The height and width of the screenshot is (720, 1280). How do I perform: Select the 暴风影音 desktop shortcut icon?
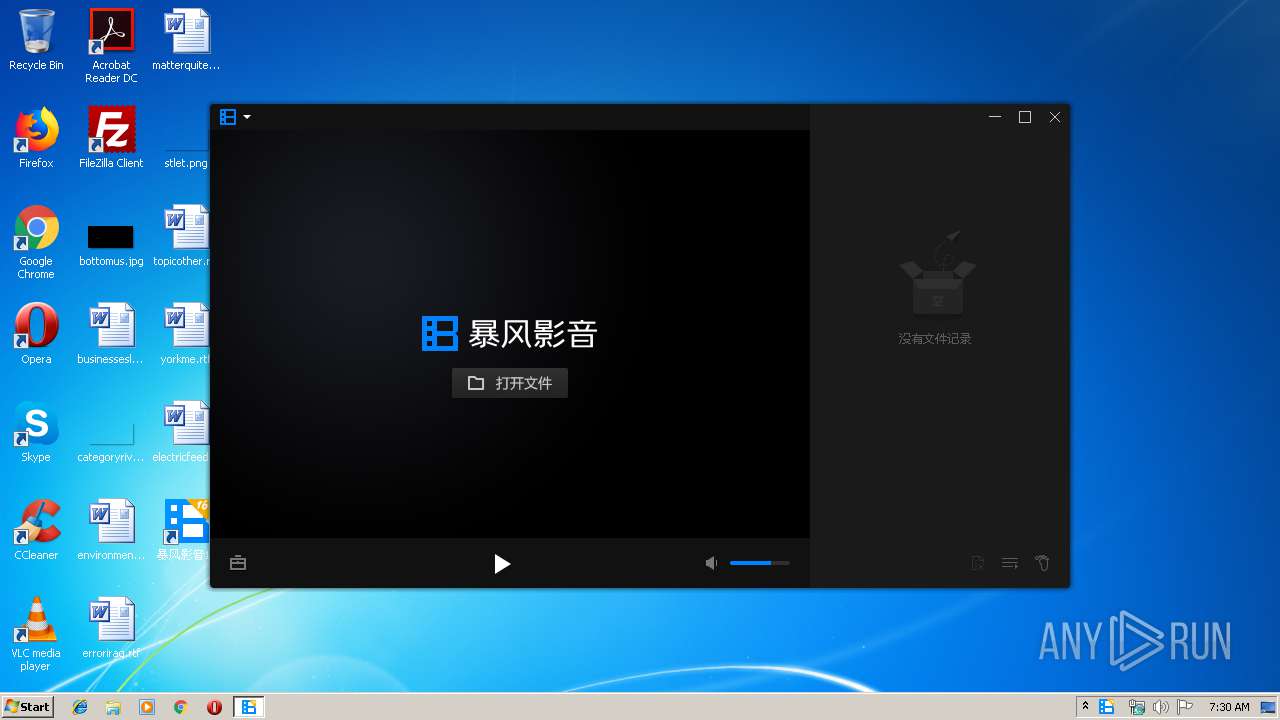[186, 530]
